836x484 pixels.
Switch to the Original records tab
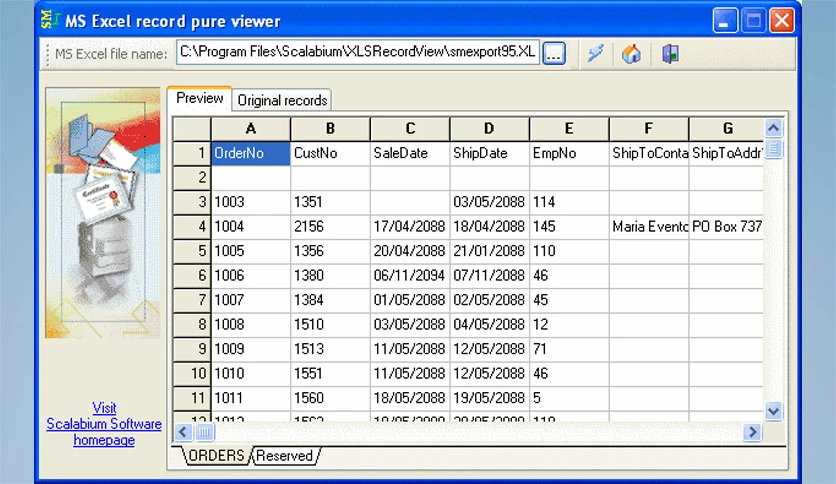pos(282,100)
